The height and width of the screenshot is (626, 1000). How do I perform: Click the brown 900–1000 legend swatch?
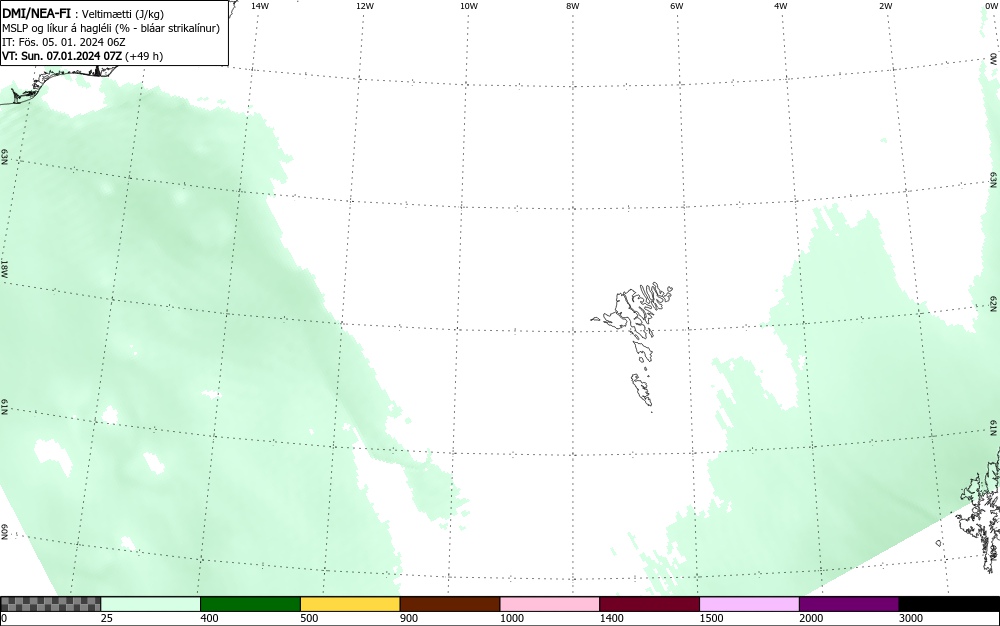[x=450, y=604]
